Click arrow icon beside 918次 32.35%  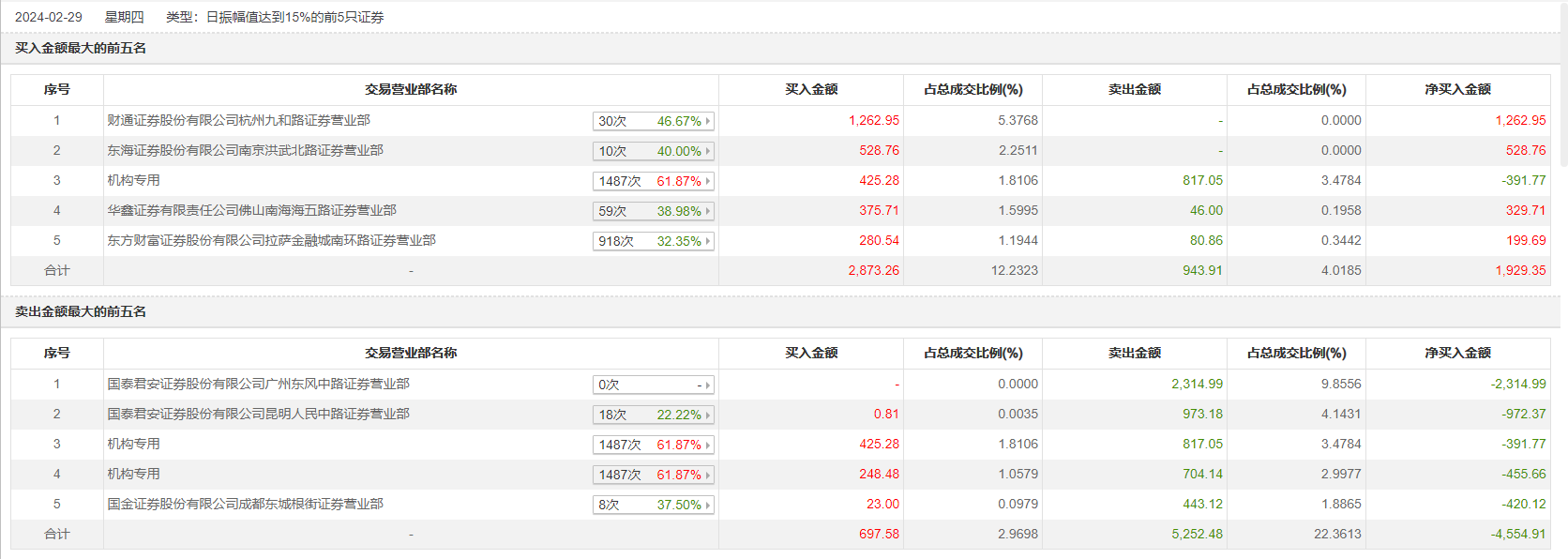click(x=708, y=241)
